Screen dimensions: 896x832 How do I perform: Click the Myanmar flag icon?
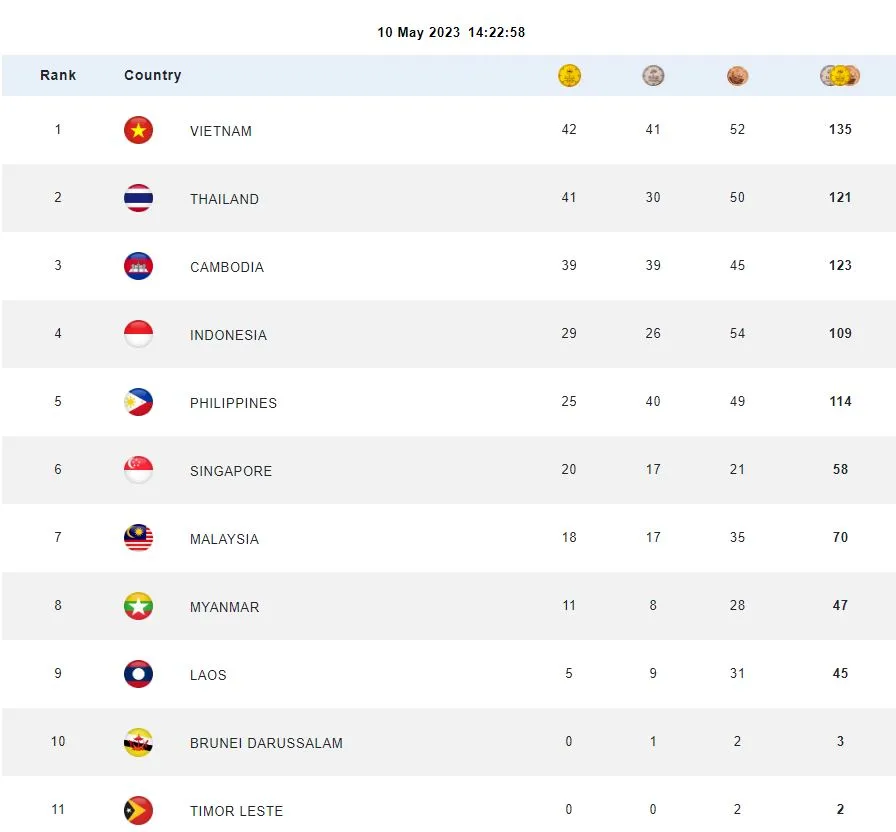[138, 606]
